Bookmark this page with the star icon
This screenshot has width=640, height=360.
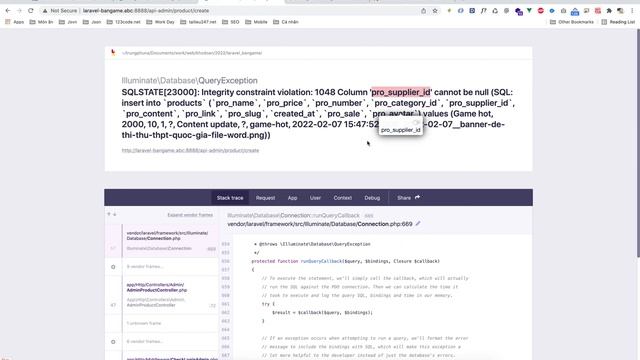tap(435, 11)
